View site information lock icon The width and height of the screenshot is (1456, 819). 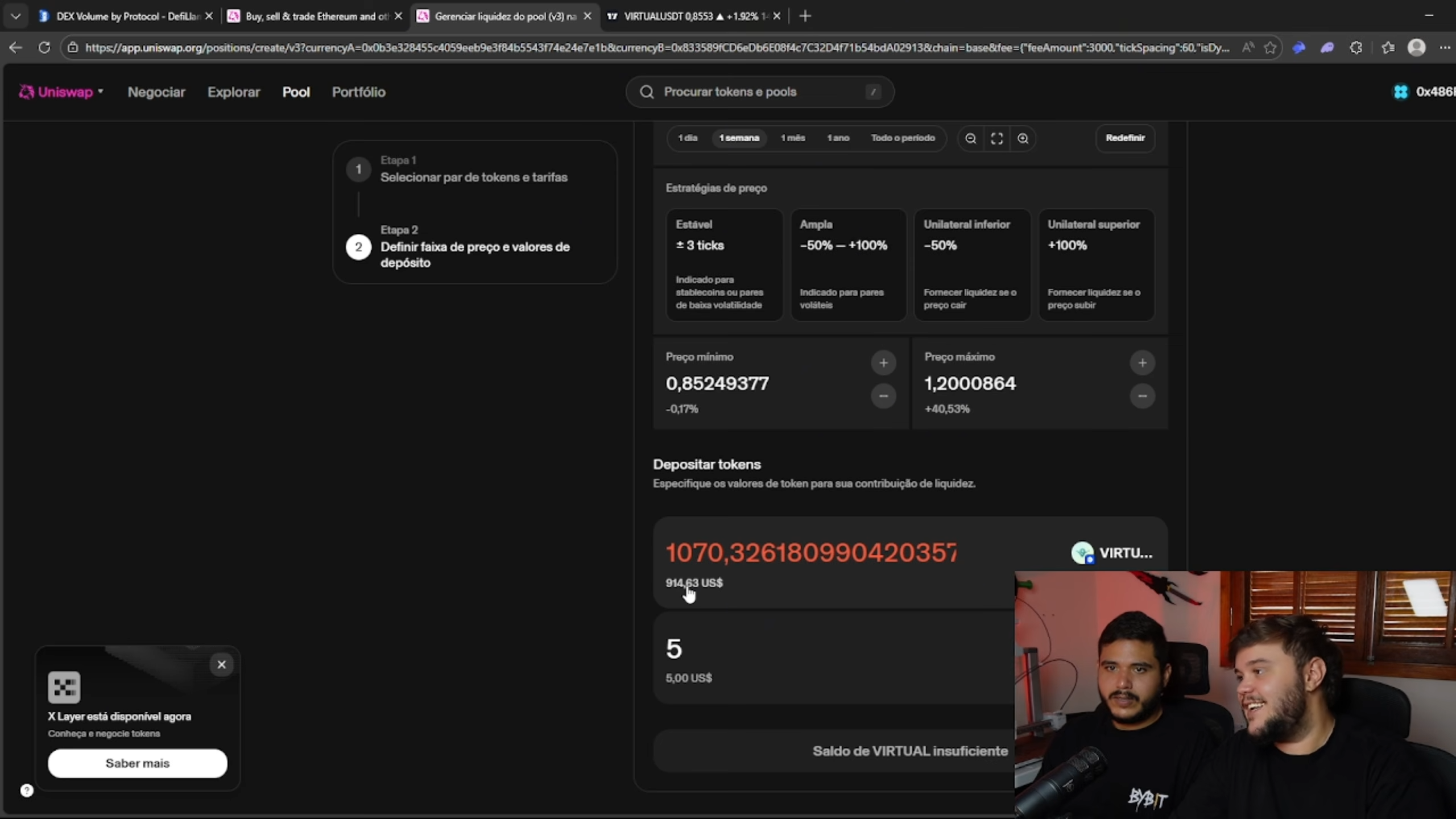[x=73, y=48]
